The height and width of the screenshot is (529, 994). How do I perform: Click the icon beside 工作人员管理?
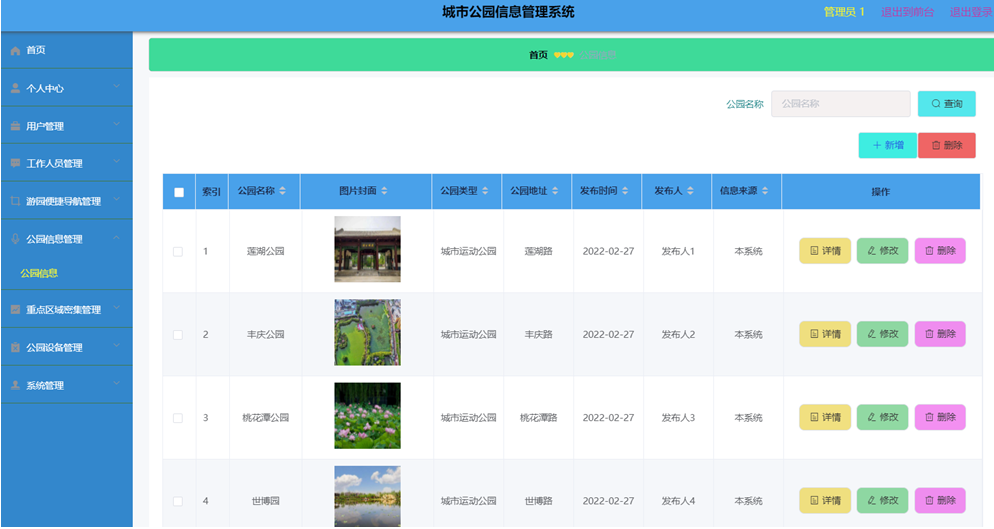coord(15,163)
